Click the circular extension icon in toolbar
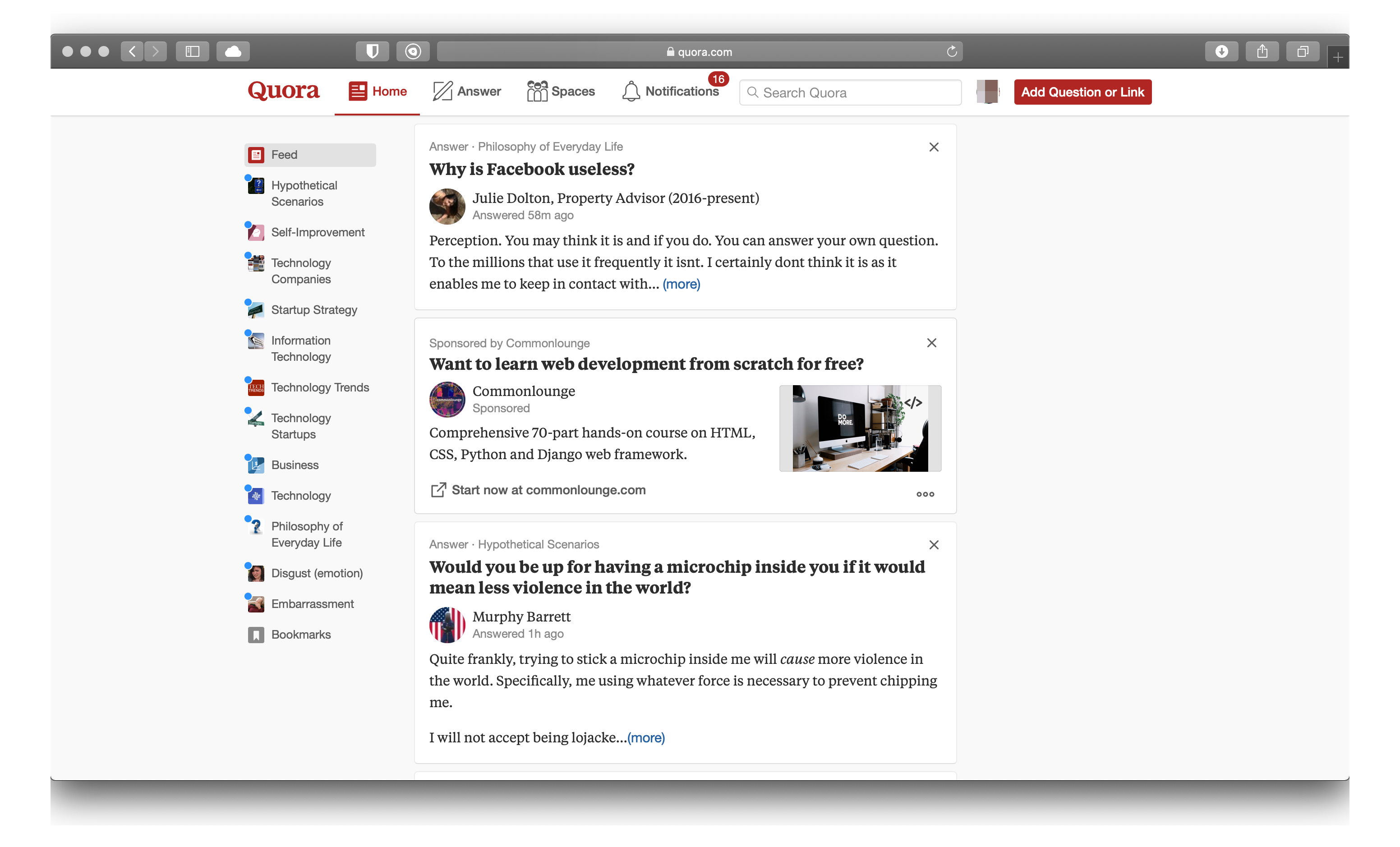The height and width of the screenshot is (847, 1400). click(413, 52)
